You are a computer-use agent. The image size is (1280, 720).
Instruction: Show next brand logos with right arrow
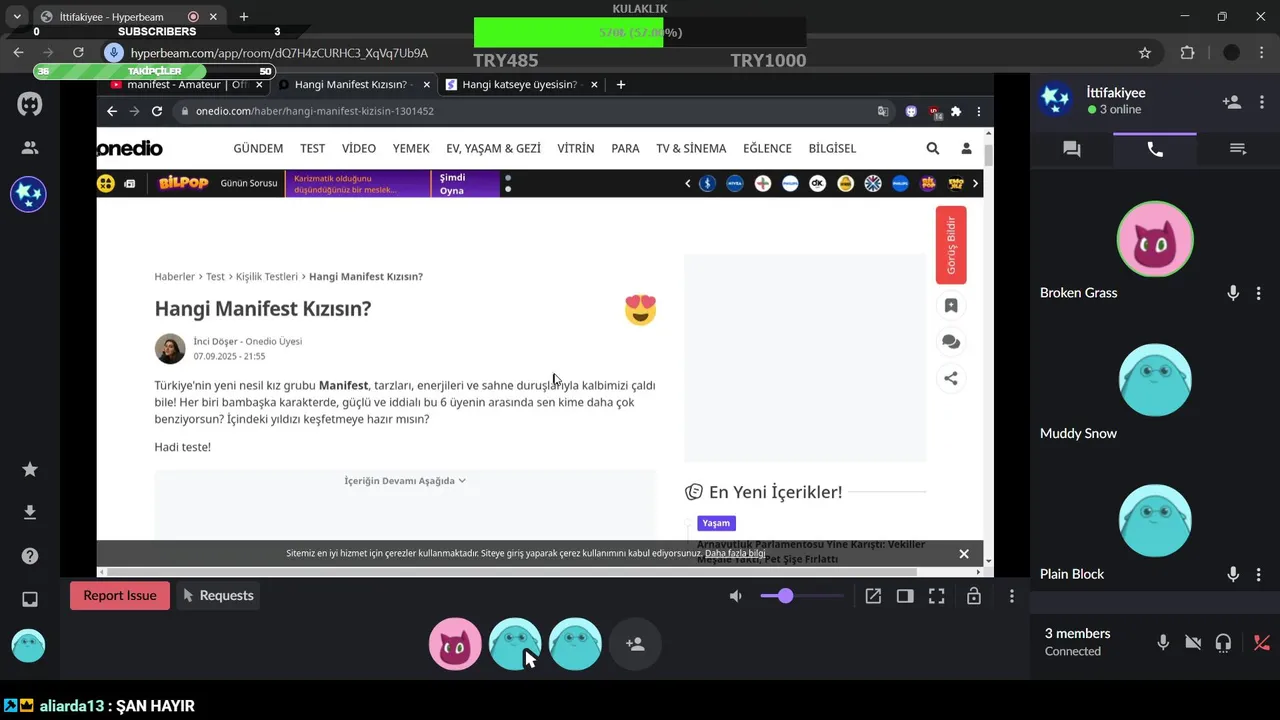click(x=976, y=184)
